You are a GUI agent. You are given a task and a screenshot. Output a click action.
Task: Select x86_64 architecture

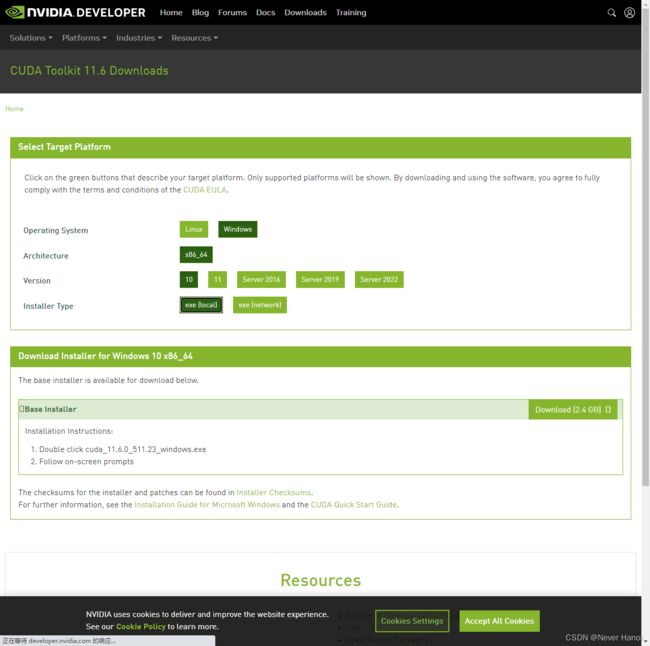pyautogui.click(x=196, y=255)
